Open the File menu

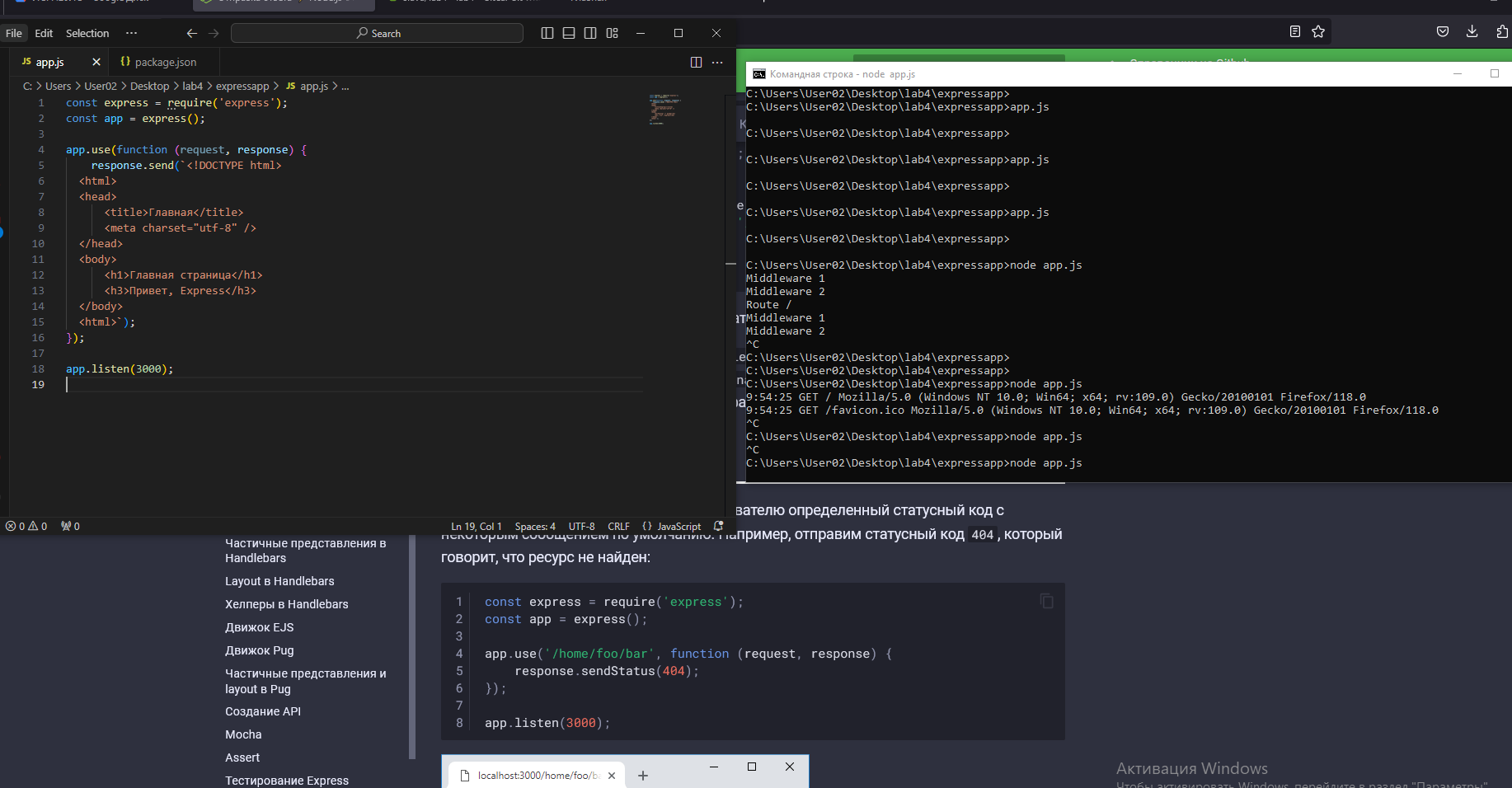pyautogui.click(x=14, y=33)
